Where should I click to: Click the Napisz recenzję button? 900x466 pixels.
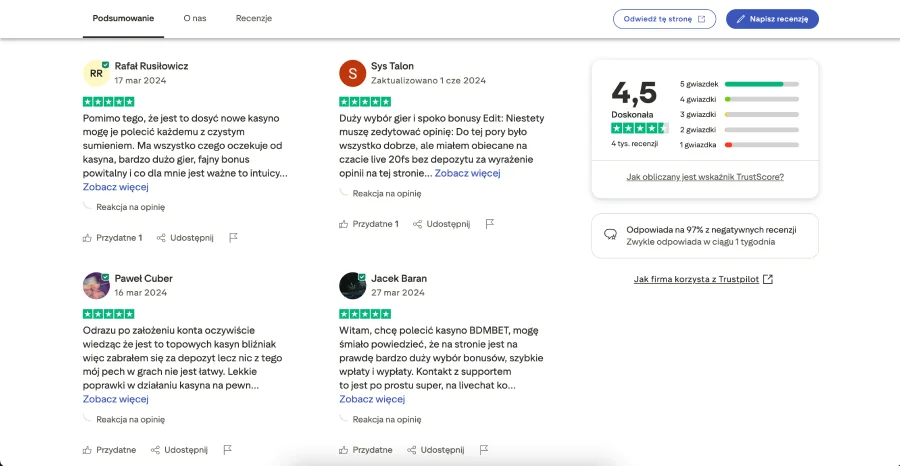pos(772,19)
